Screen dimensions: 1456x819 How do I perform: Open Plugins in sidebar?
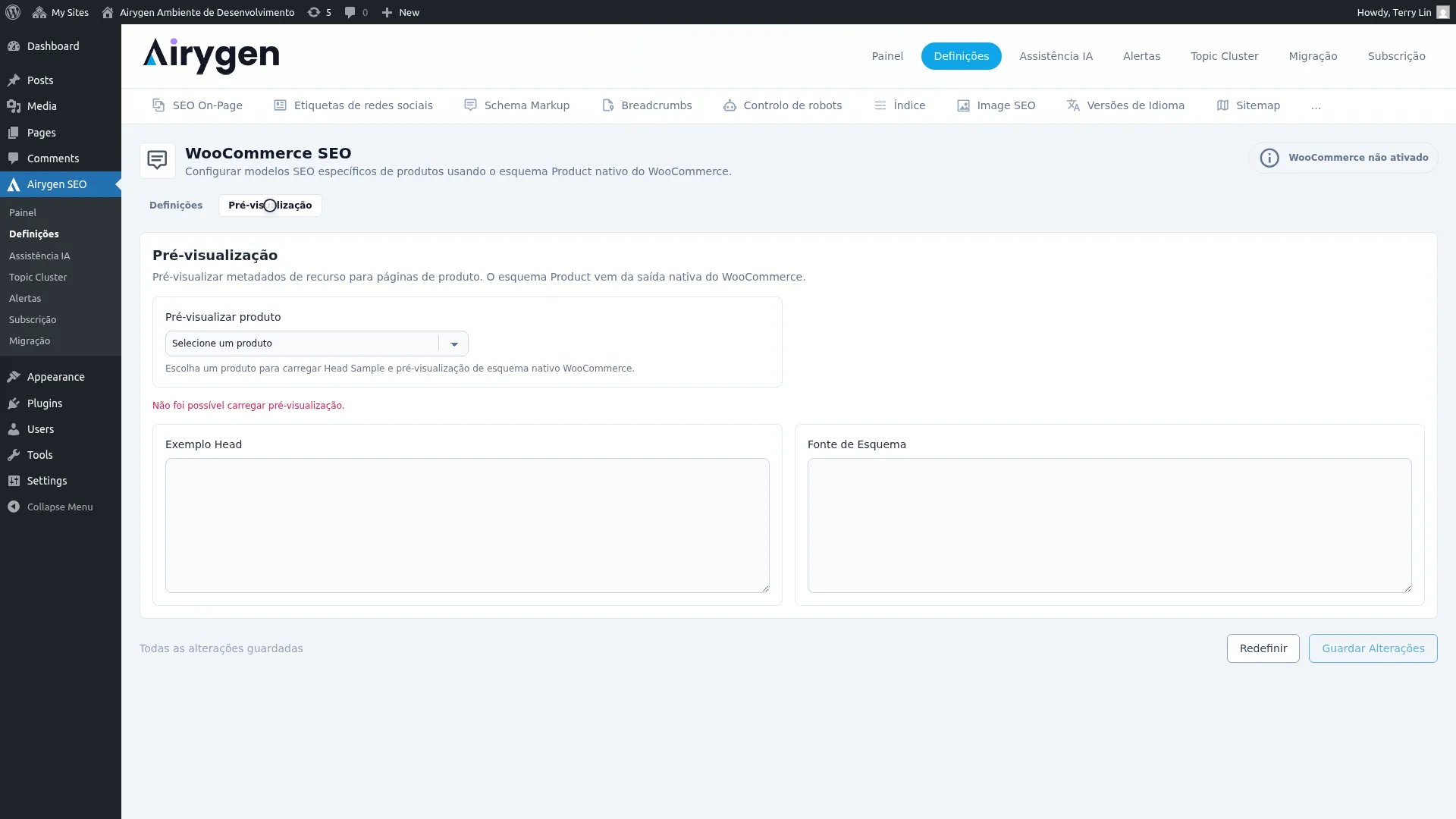pos(61,403)
